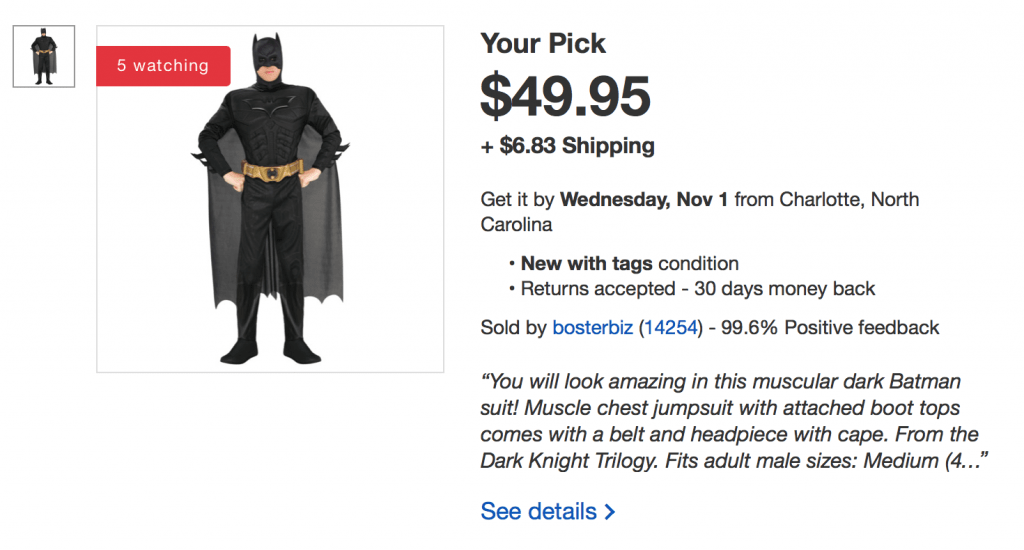Screen dimensions: 1024x550
Task: Click the Batman mask in the product photo
Action: click(267, 62)
